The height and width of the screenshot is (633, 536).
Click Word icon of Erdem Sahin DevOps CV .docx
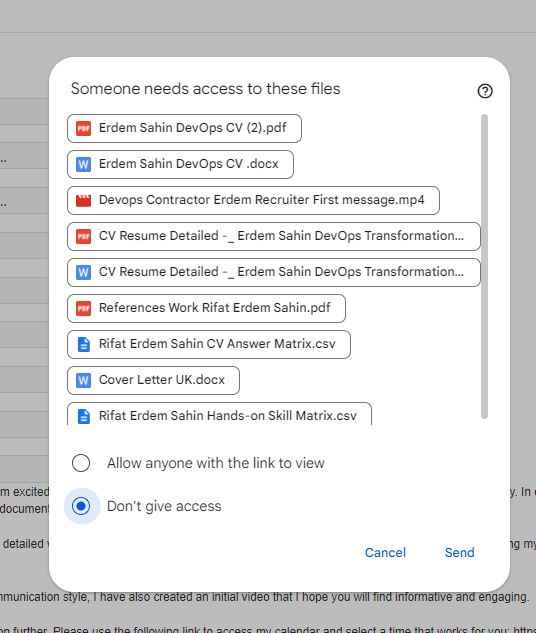click(84, 164)
